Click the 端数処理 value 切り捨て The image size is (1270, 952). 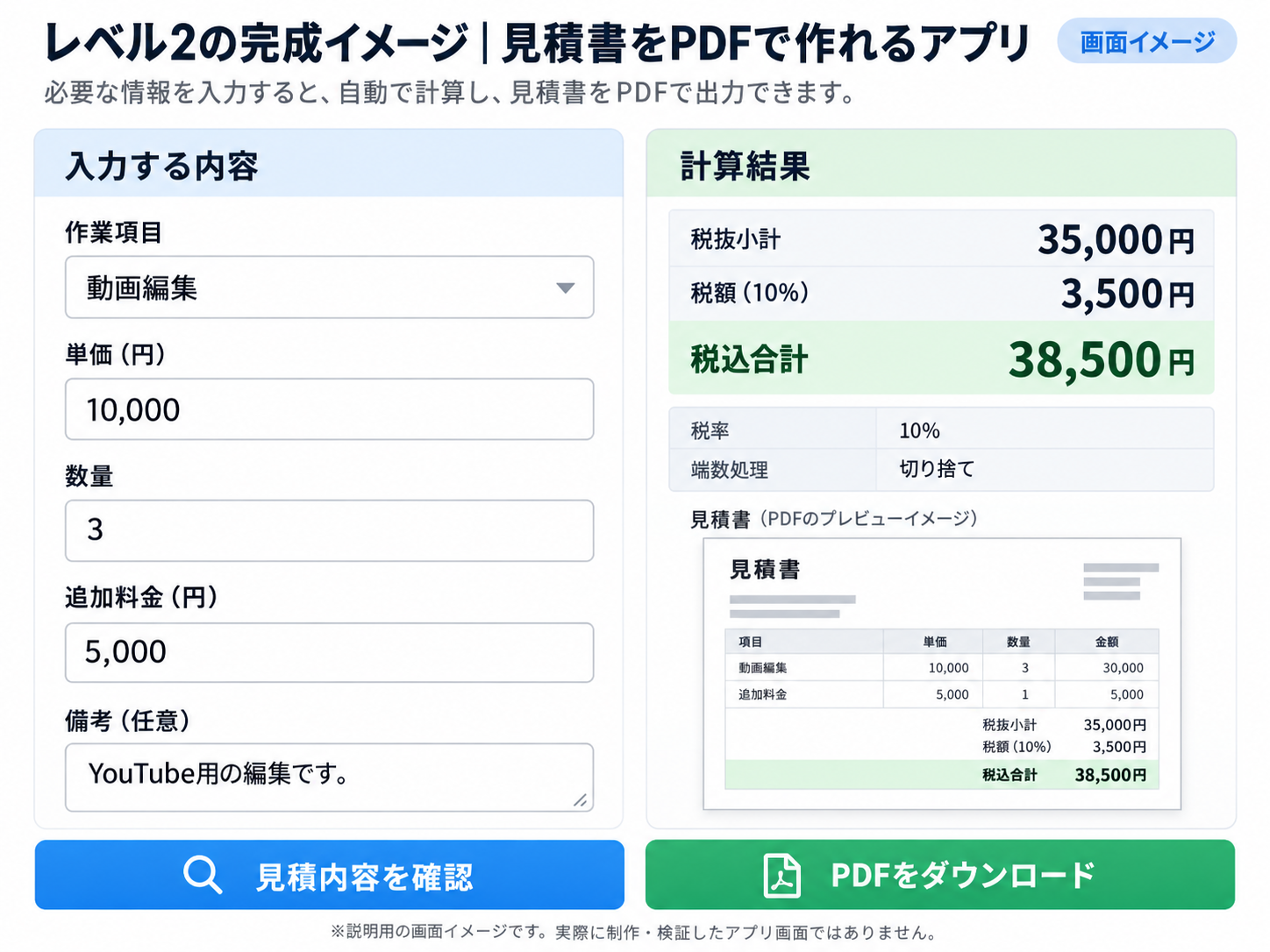pos(937,469)
